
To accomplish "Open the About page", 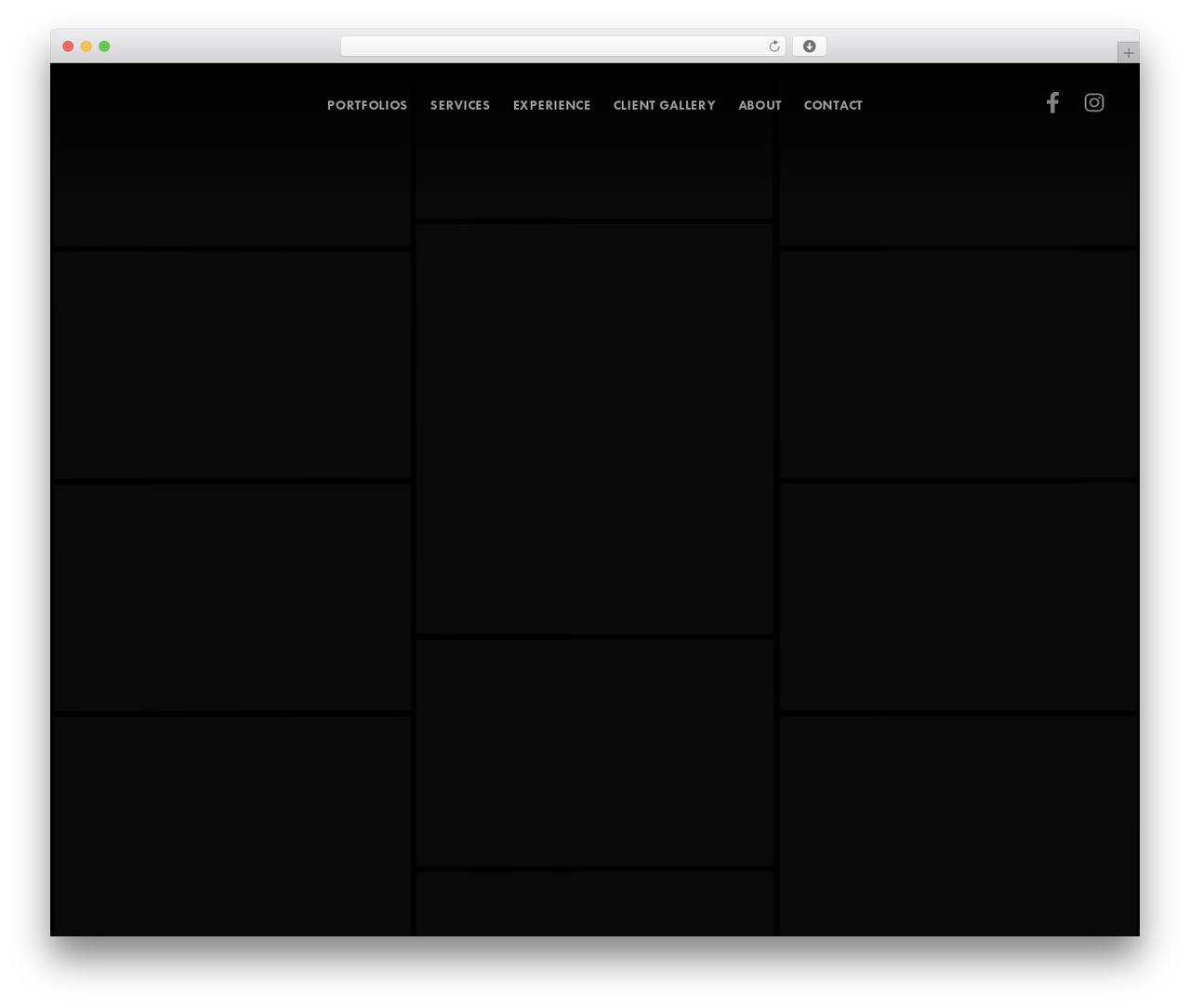I will click(x=760, y=105).
